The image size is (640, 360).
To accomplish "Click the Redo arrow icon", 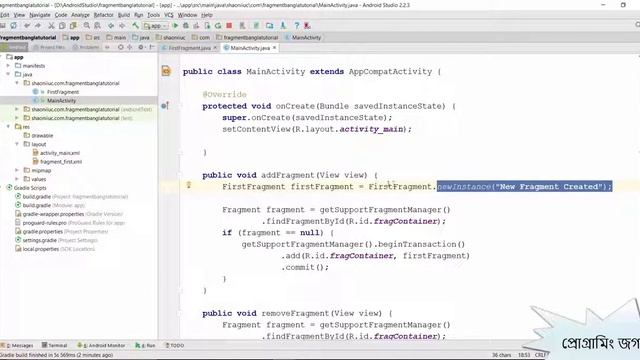I will 38,25.
